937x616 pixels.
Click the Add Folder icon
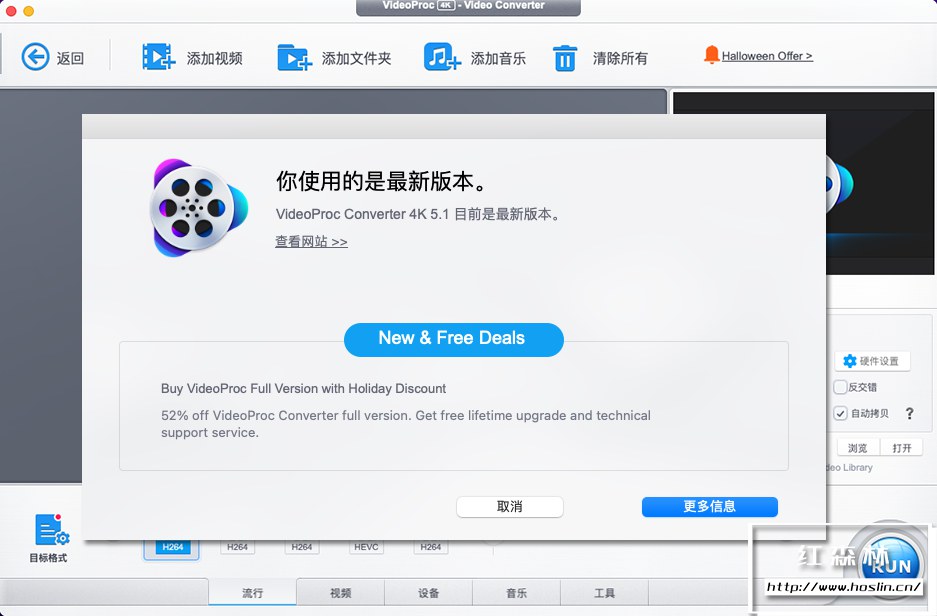(x=295, y=58)
